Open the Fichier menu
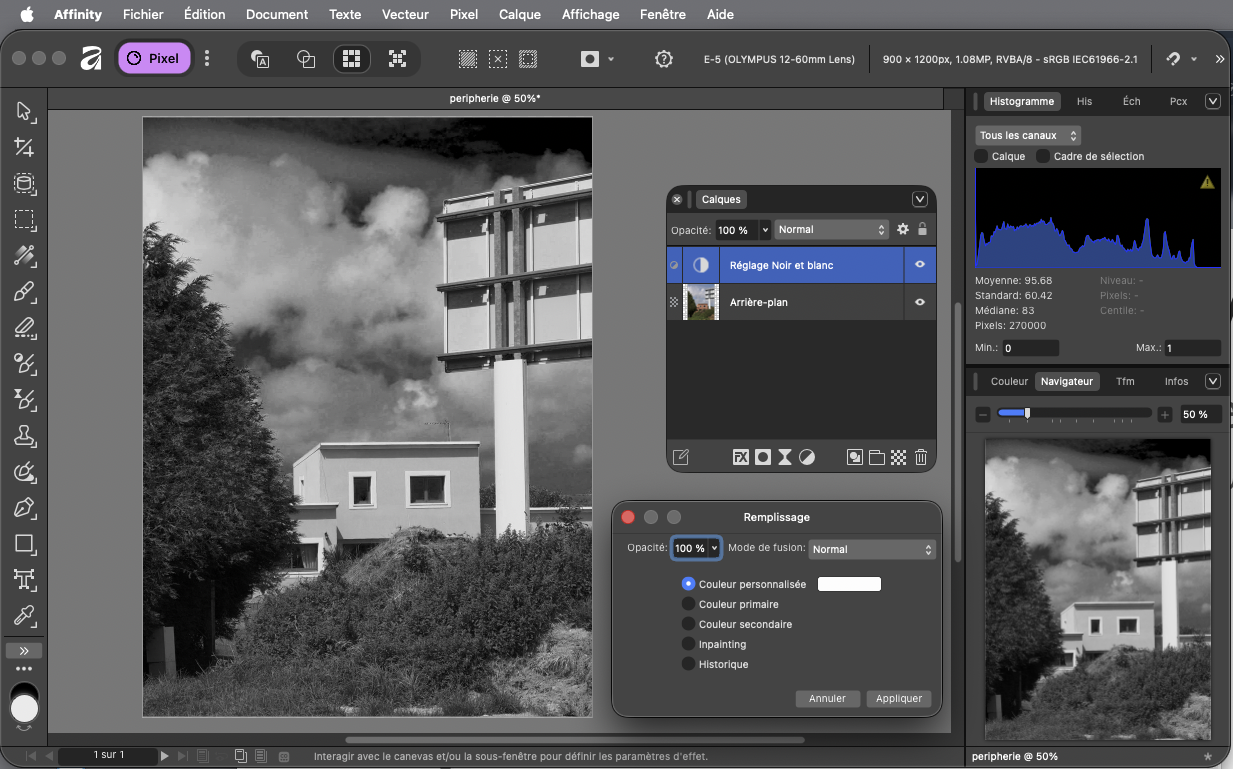Viewport: 1233px width, 769px height. [x=143, y=14]
